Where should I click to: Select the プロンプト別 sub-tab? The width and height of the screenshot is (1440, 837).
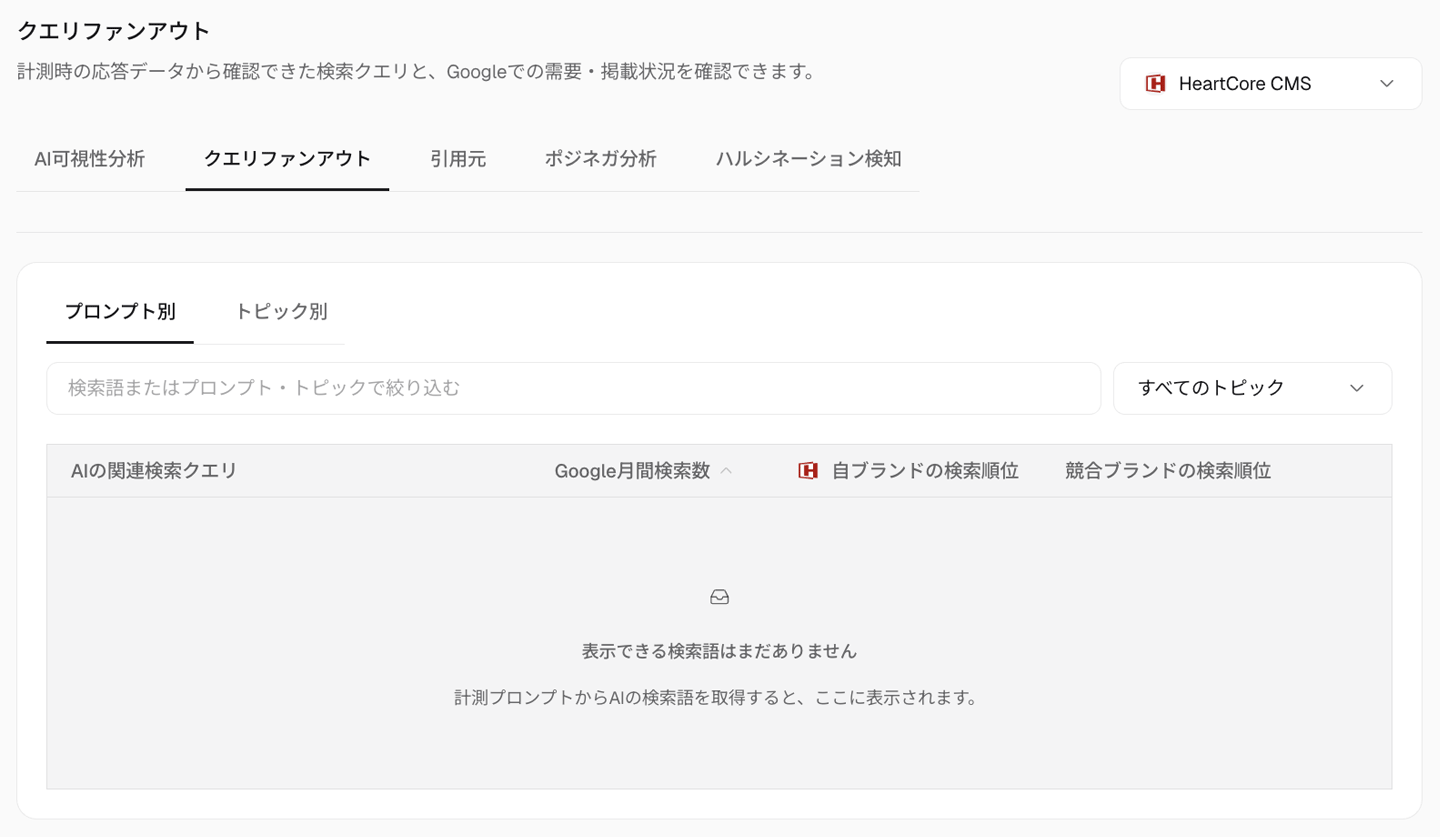click(120, 312)
